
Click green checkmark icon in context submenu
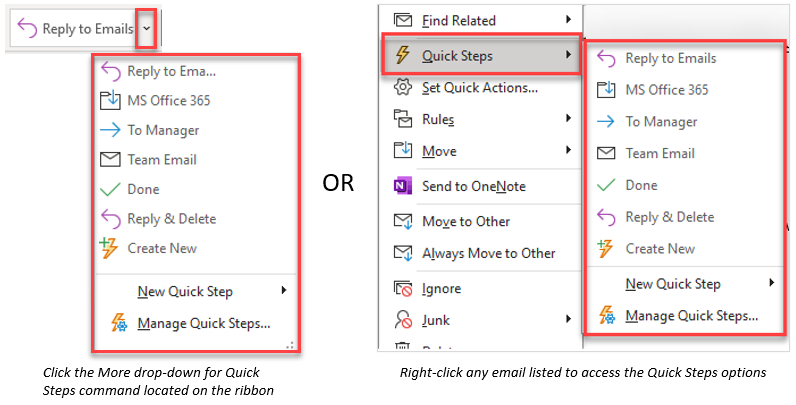[606, 185]
